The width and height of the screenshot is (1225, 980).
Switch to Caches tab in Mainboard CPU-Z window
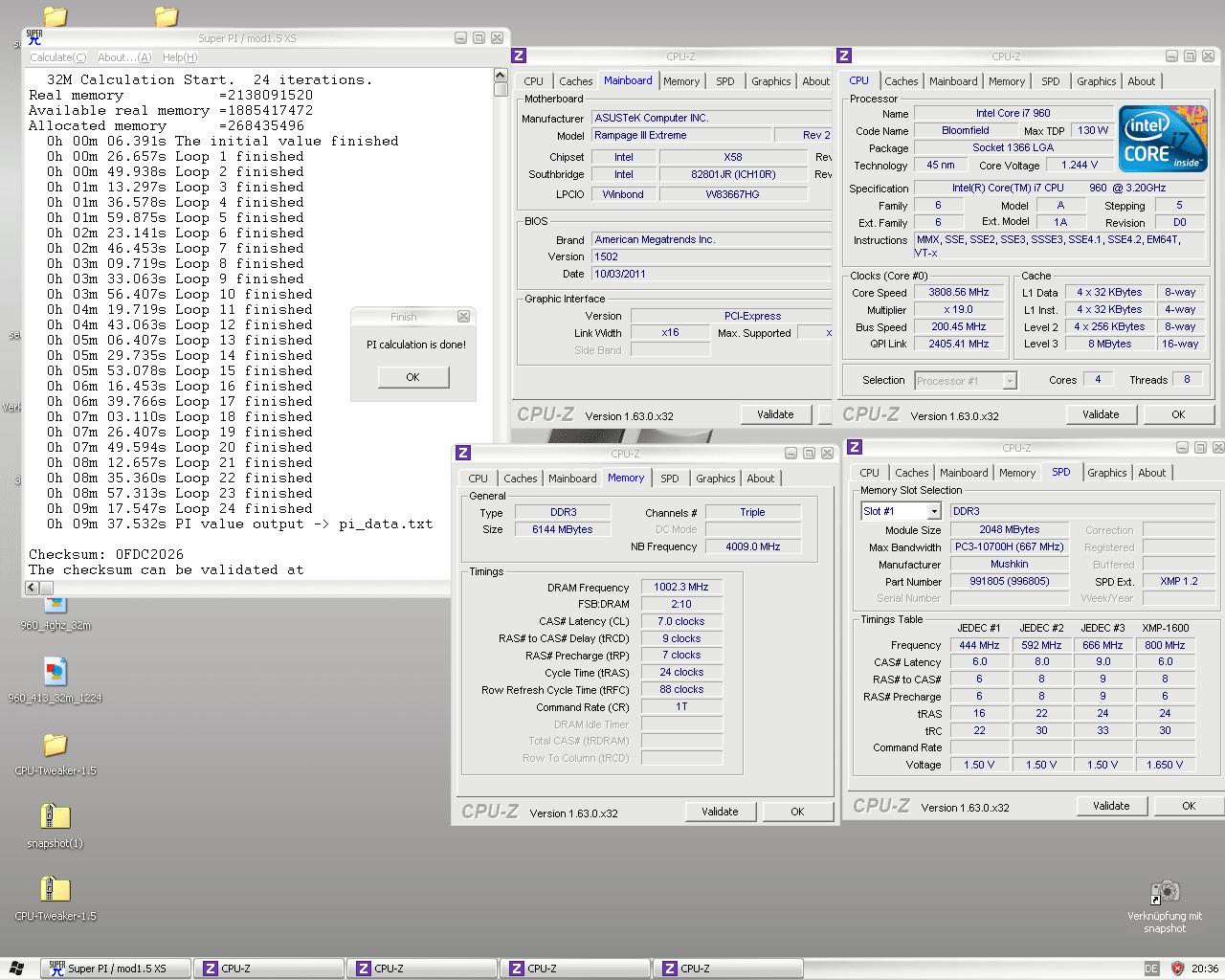pos(576,81)
